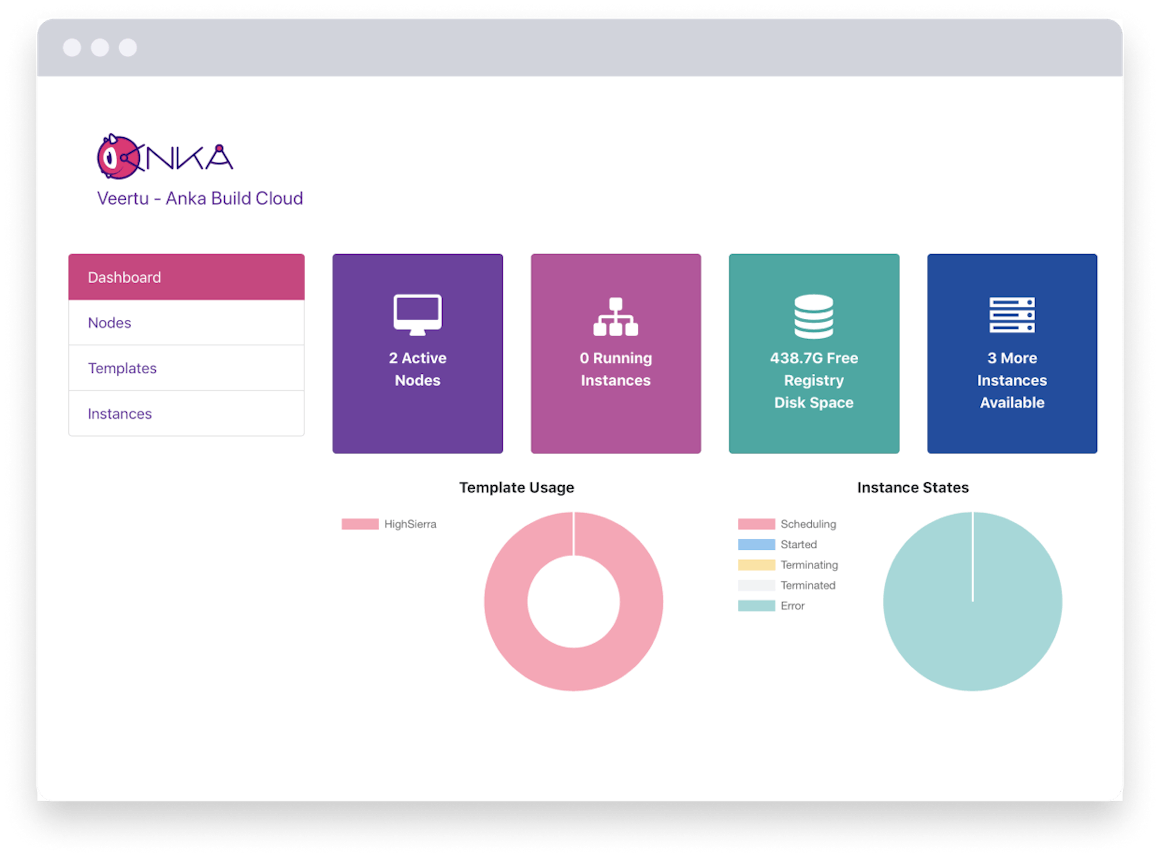Click the database icon in Registry Disk Space card

814,316
